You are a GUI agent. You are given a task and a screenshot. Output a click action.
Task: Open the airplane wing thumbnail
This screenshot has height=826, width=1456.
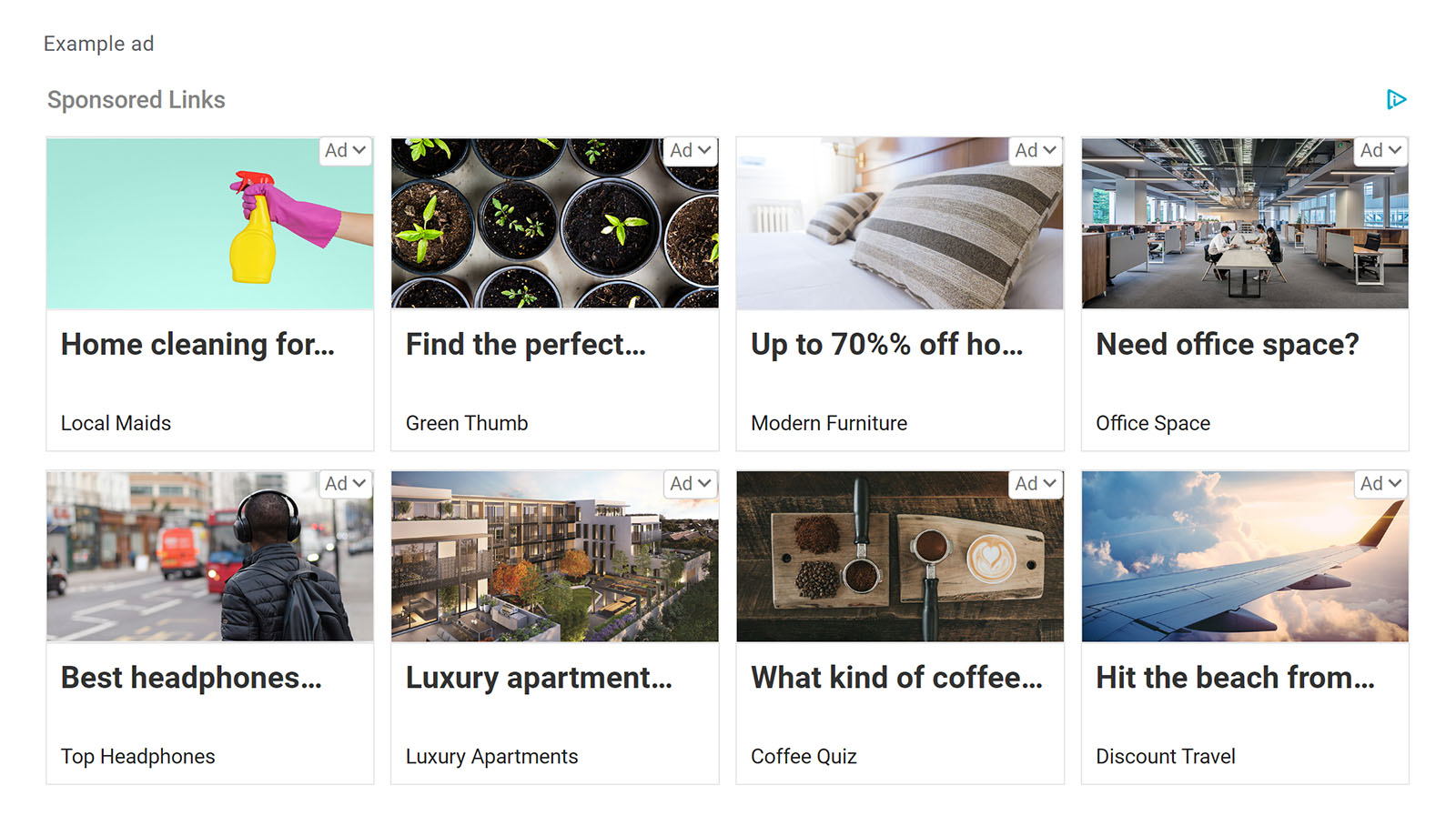coord(1244,557)
